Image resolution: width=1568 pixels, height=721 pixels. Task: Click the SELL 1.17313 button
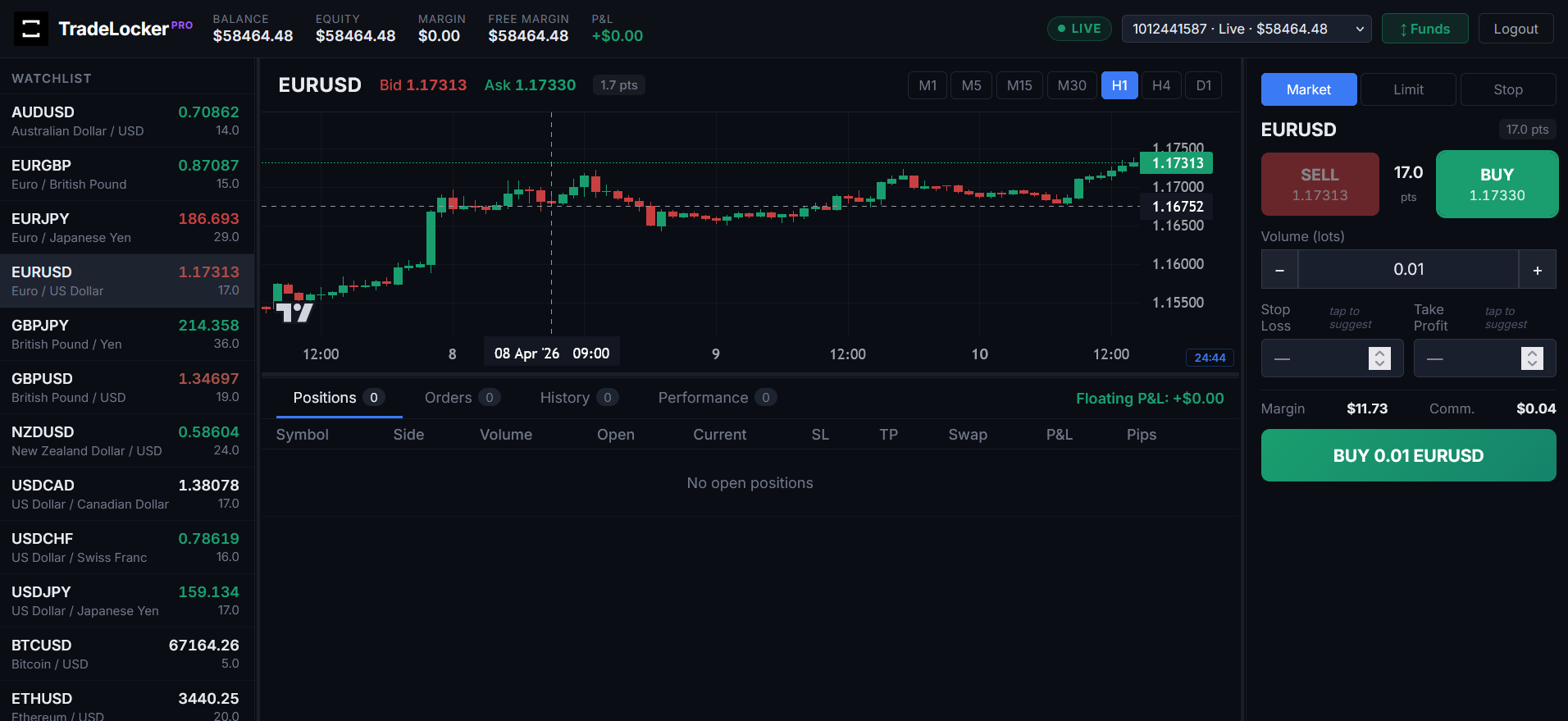click(x=1320, y=185)
